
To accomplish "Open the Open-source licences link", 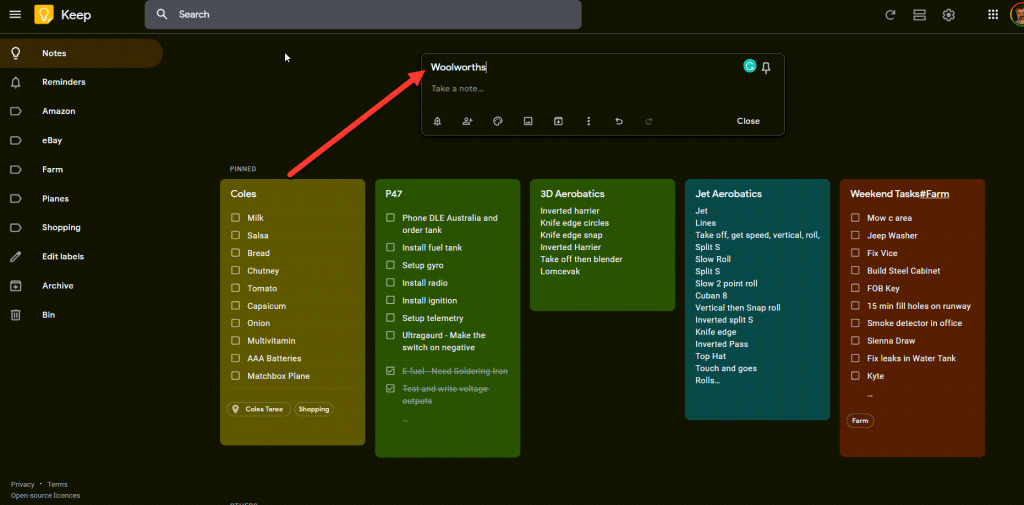I will tap(45, 495).
